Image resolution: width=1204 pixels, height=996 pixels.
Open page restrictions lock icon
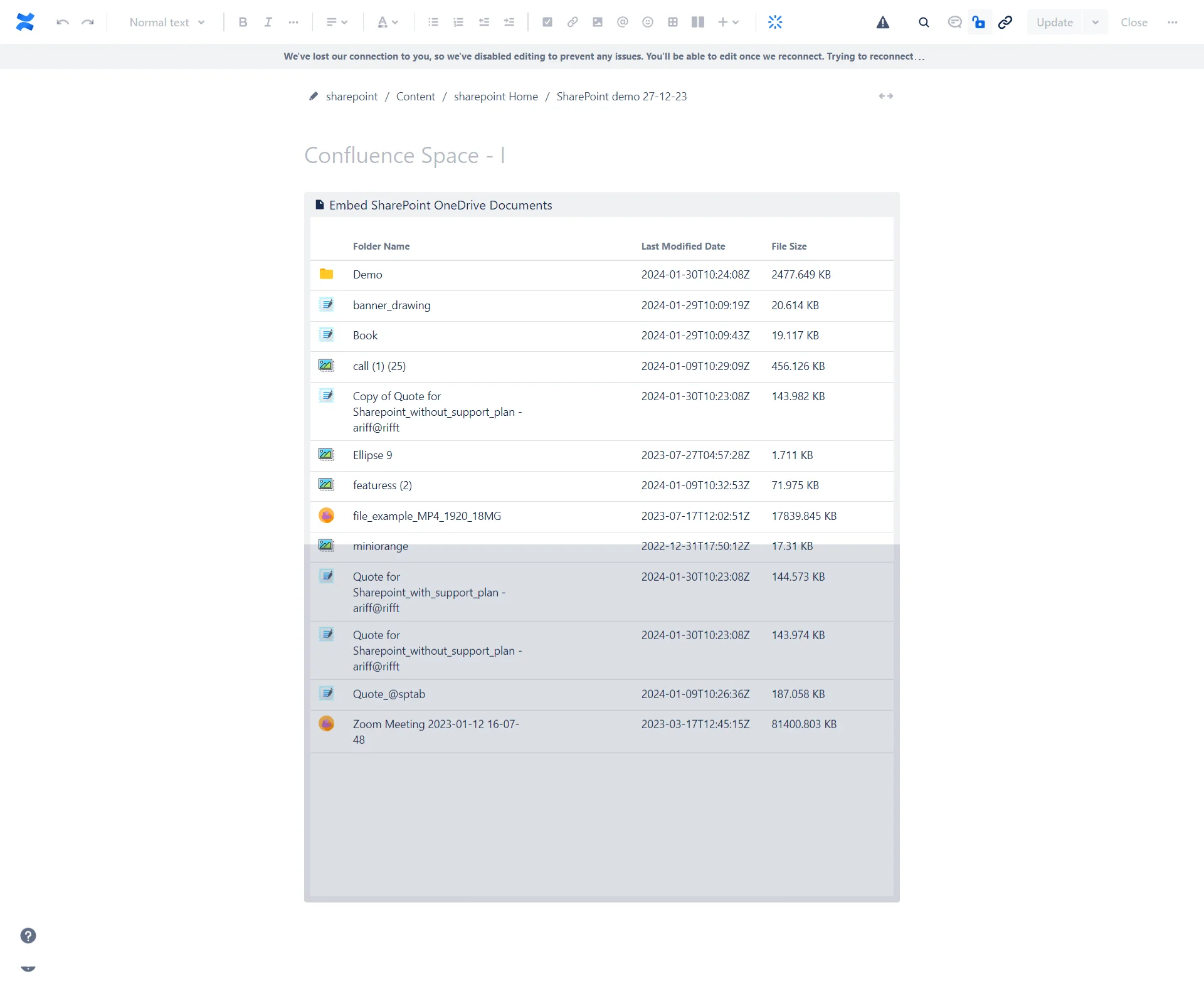pos(979,23)
